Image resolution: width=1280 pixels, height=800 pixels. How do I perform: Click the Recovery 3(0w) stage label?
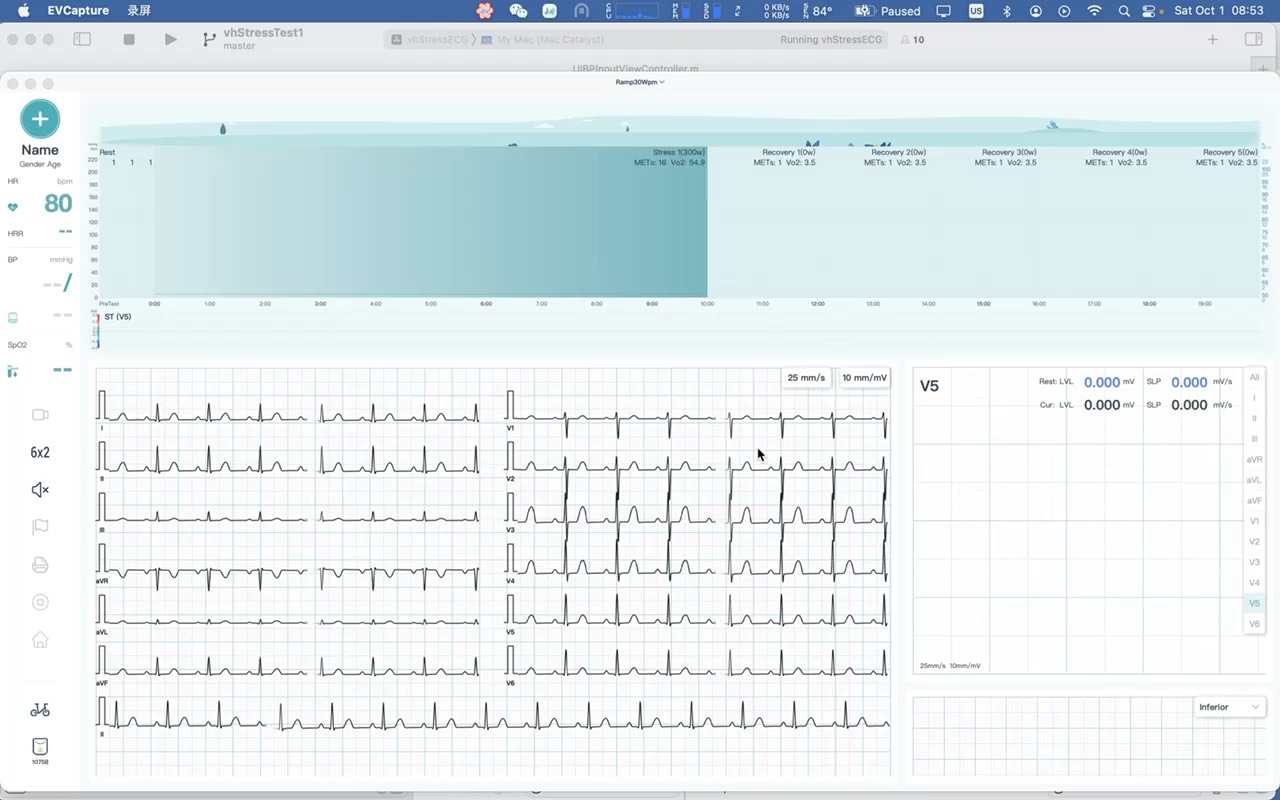tap(1009, 153)
